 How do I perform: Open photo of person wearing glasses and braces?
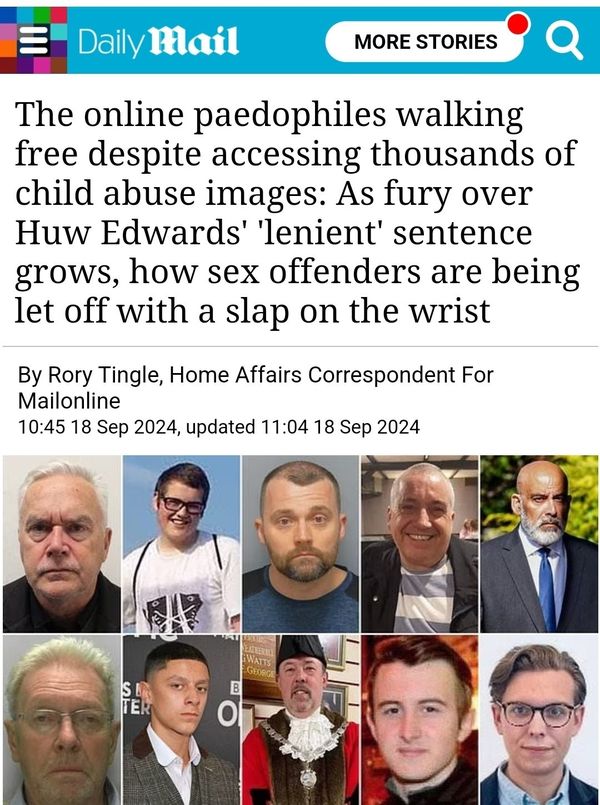(181, 544)
